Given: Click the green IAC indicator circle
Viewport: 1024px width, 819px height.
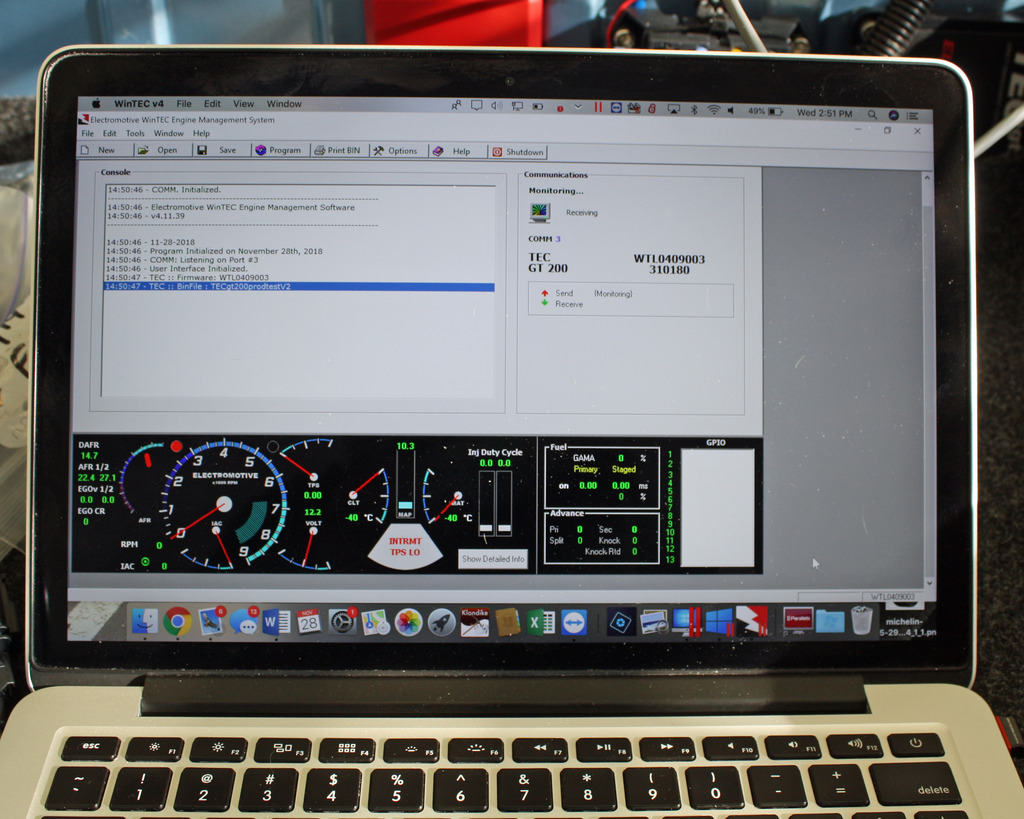Looking at the screenshot, I should pos(146,562).
